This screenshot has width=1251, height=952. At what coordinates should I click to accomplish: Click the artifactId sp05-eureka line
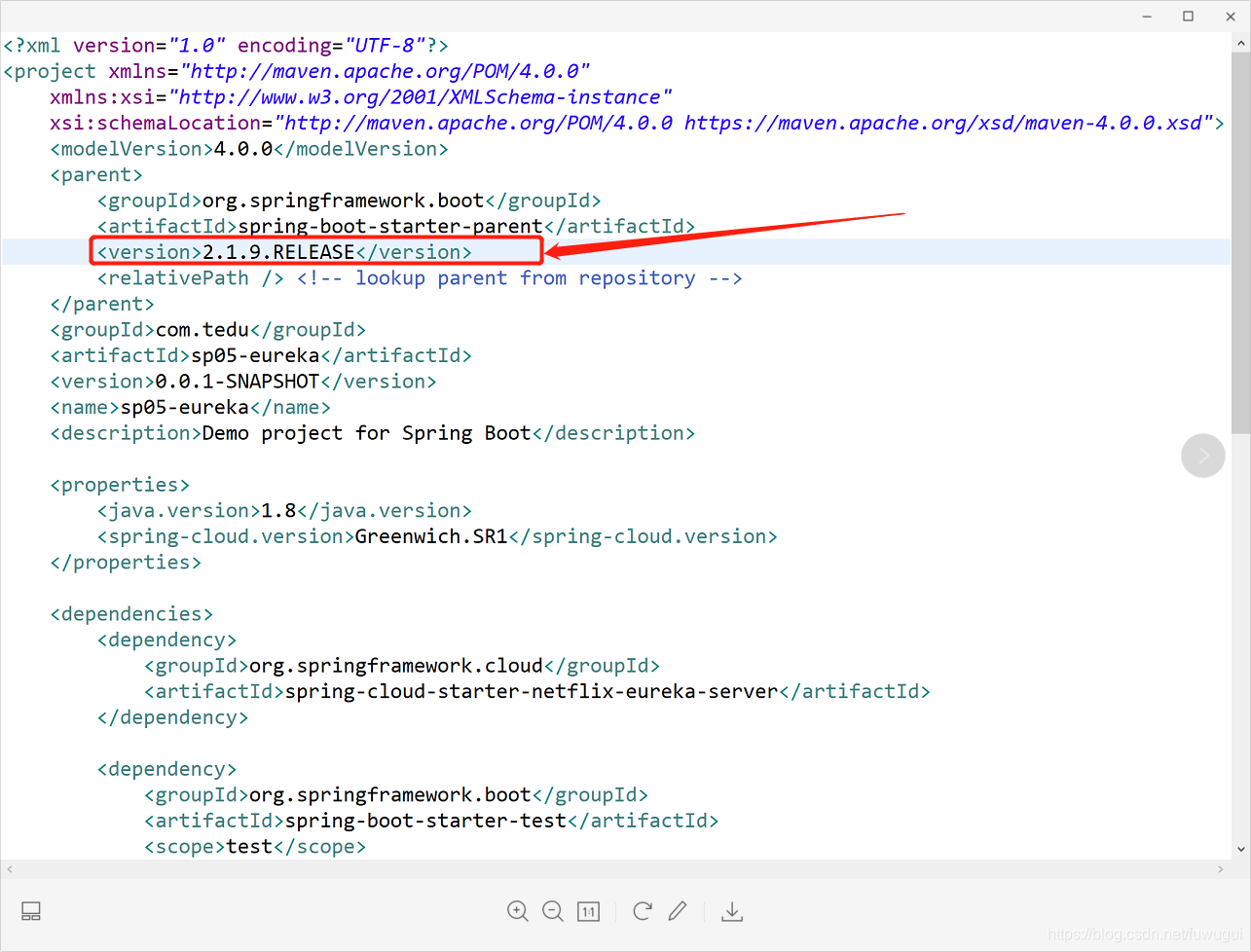pos(261,356)
